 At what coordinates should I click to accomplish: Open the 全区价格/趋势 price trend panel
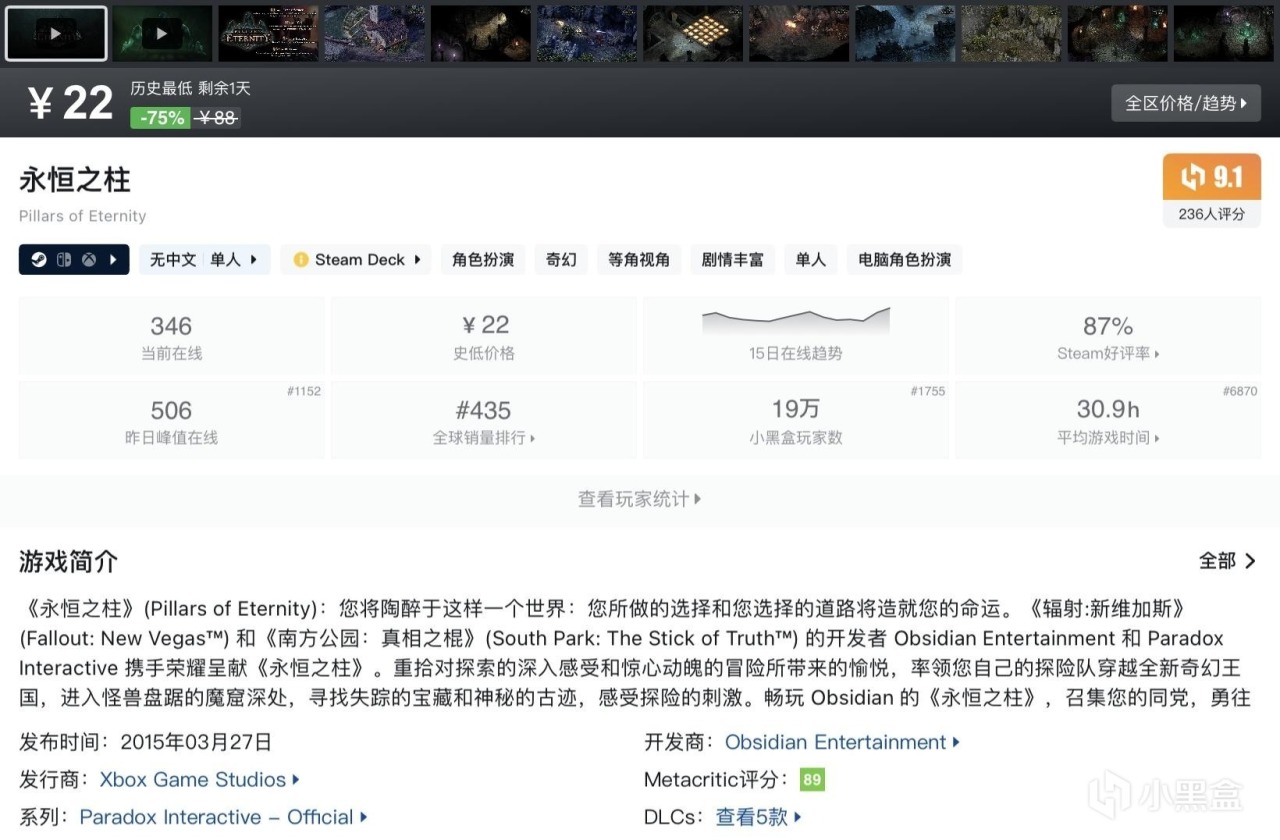1186,103
